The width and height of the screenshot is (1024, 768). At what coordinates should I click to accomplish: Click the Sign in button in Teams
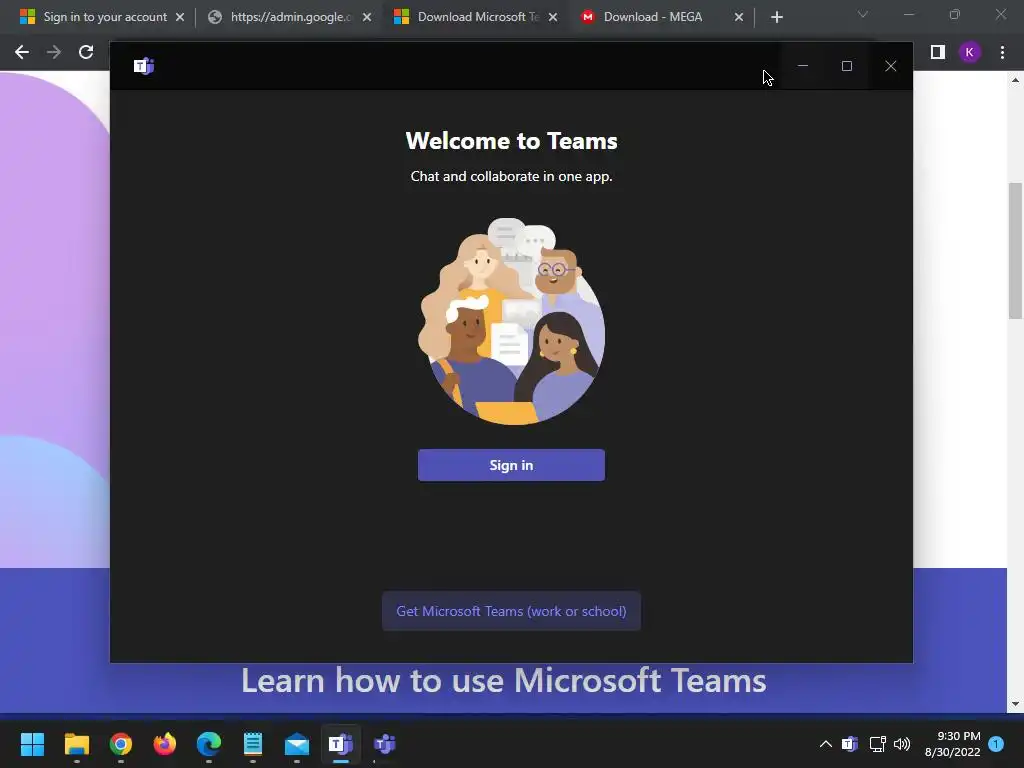511,465
